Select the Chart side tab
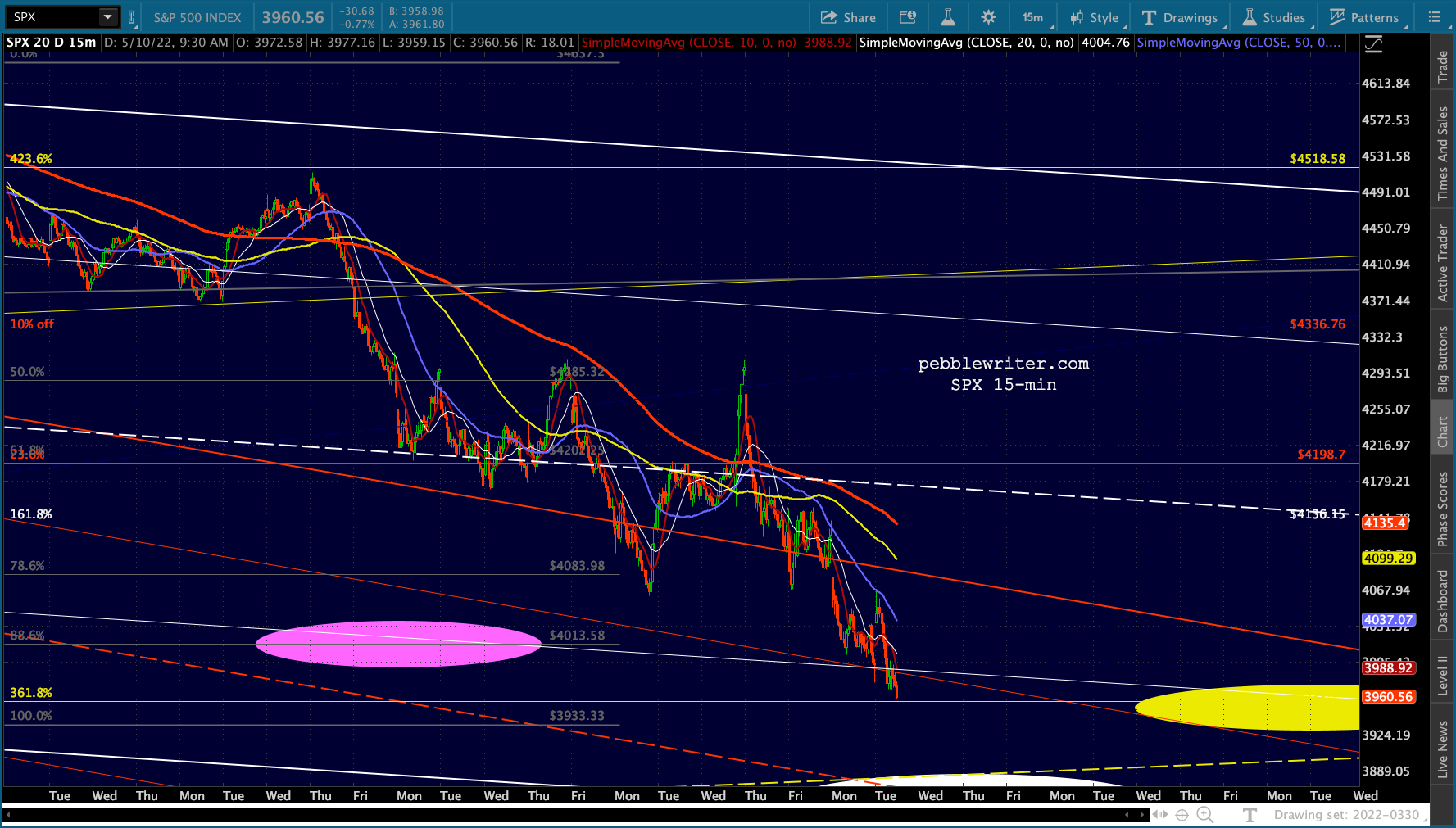Image resolution: width=1456 pixels, height=828 pixels. 1443,432
